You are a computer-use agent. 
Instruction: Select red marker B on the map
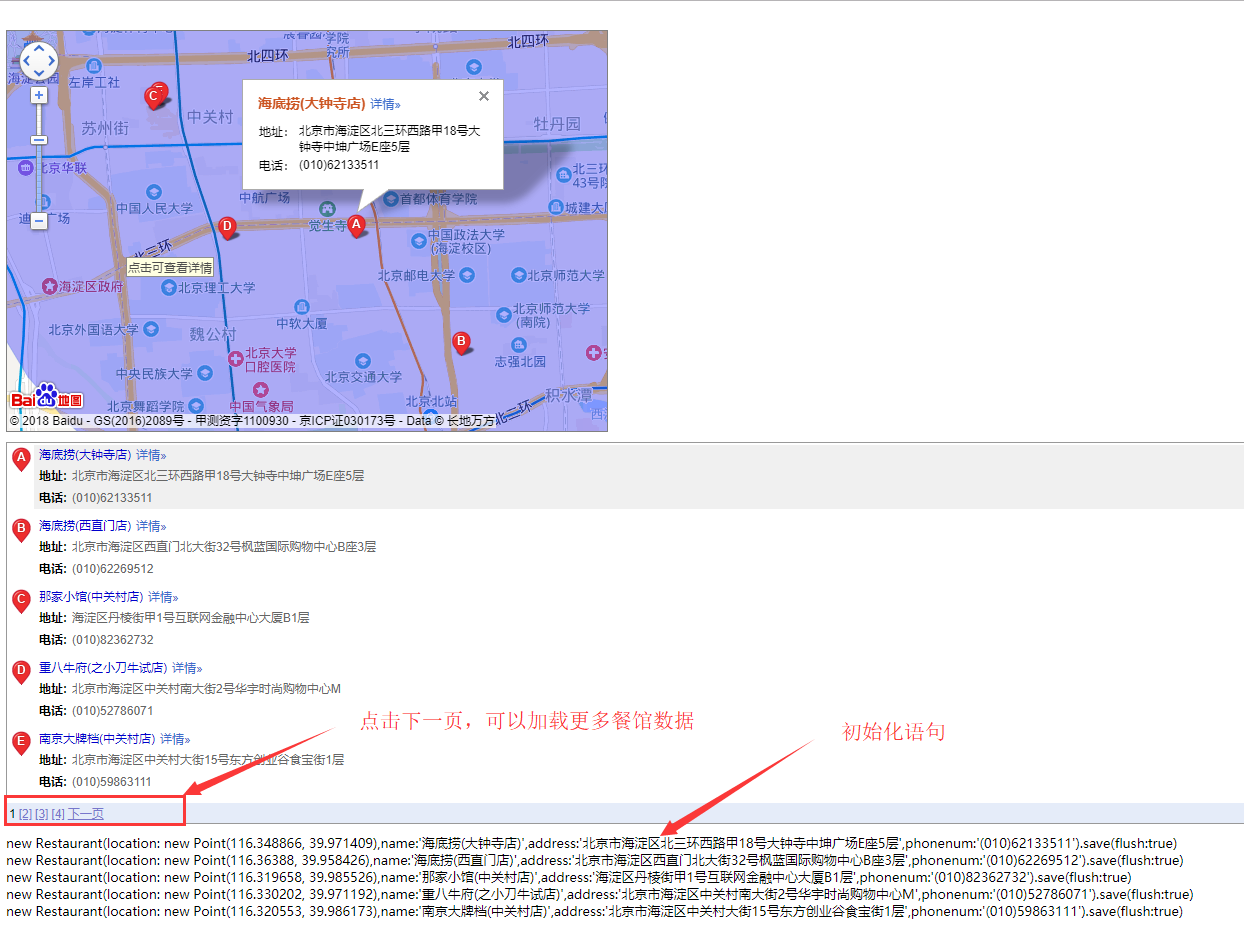tap(461, 343)
